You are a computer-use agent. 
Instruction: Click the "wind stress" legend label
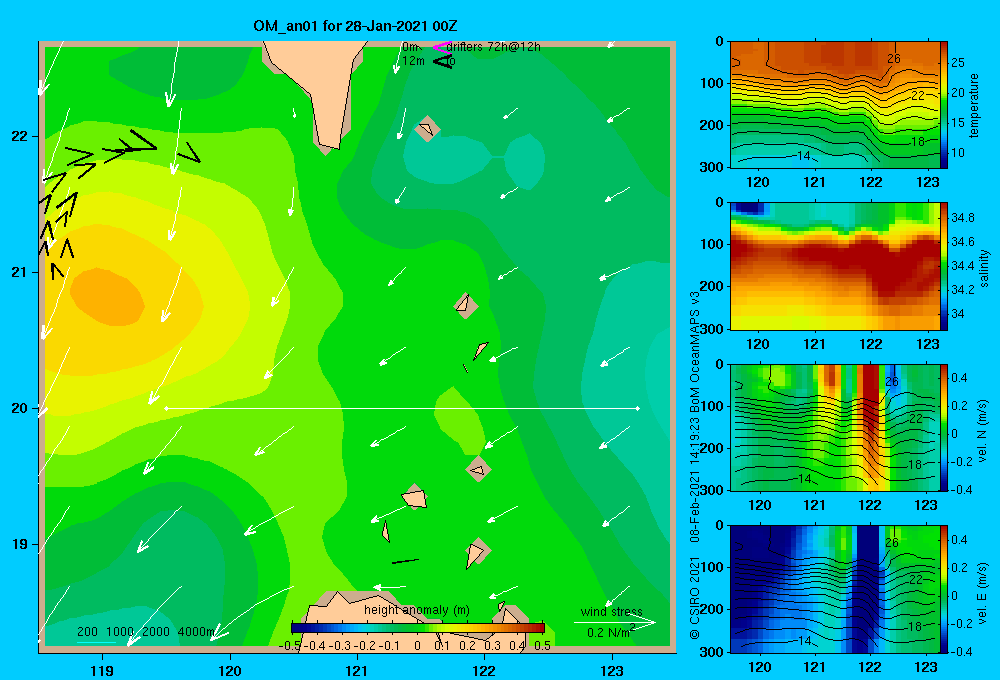[x=612, y=611]
